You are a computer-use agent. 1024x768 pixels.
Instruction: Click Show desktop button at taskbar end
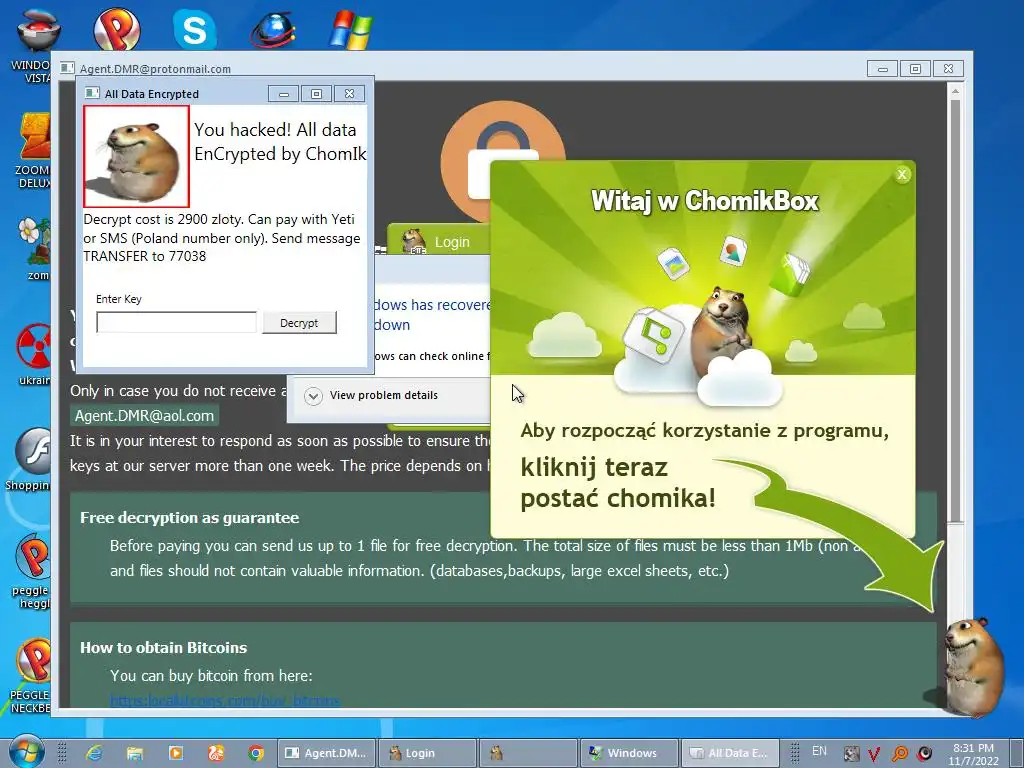click(x=1019, y=753)
